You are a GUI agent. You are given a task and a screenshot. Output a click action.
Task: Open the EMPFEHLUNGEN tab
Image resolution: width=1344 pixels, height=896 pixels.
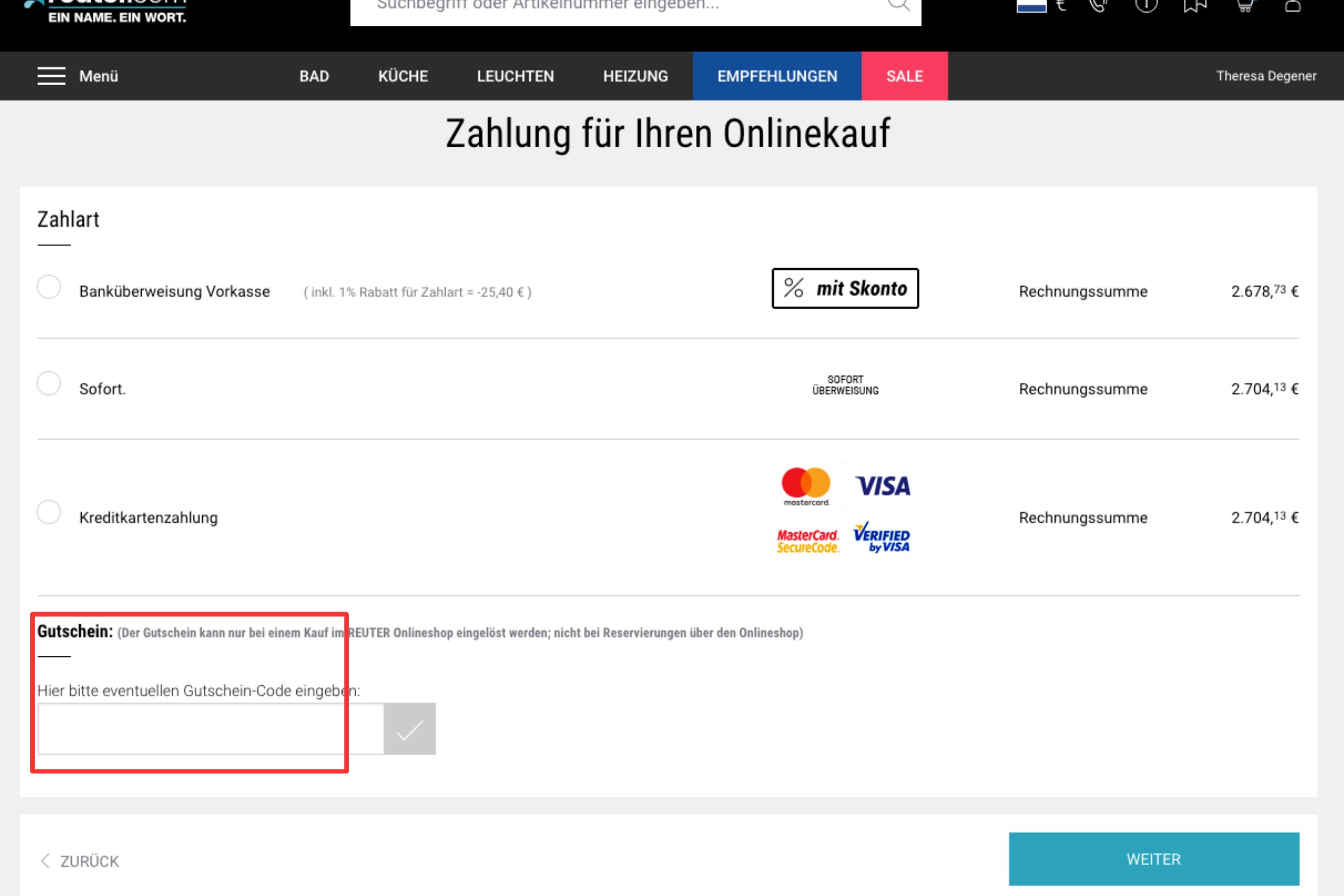click(x=777, y=76)
